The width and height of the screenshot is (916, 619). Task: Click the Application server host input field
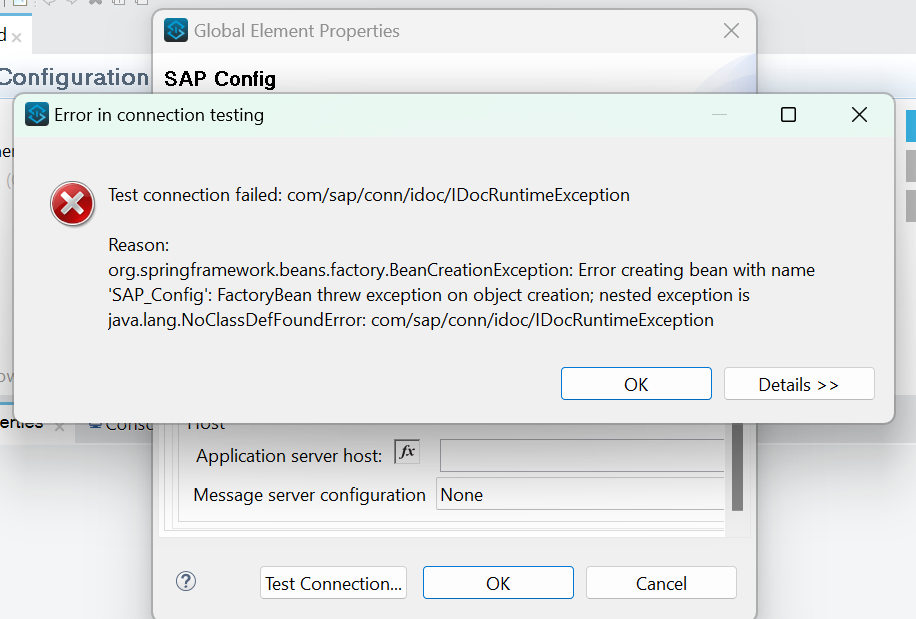click(581, 455)
